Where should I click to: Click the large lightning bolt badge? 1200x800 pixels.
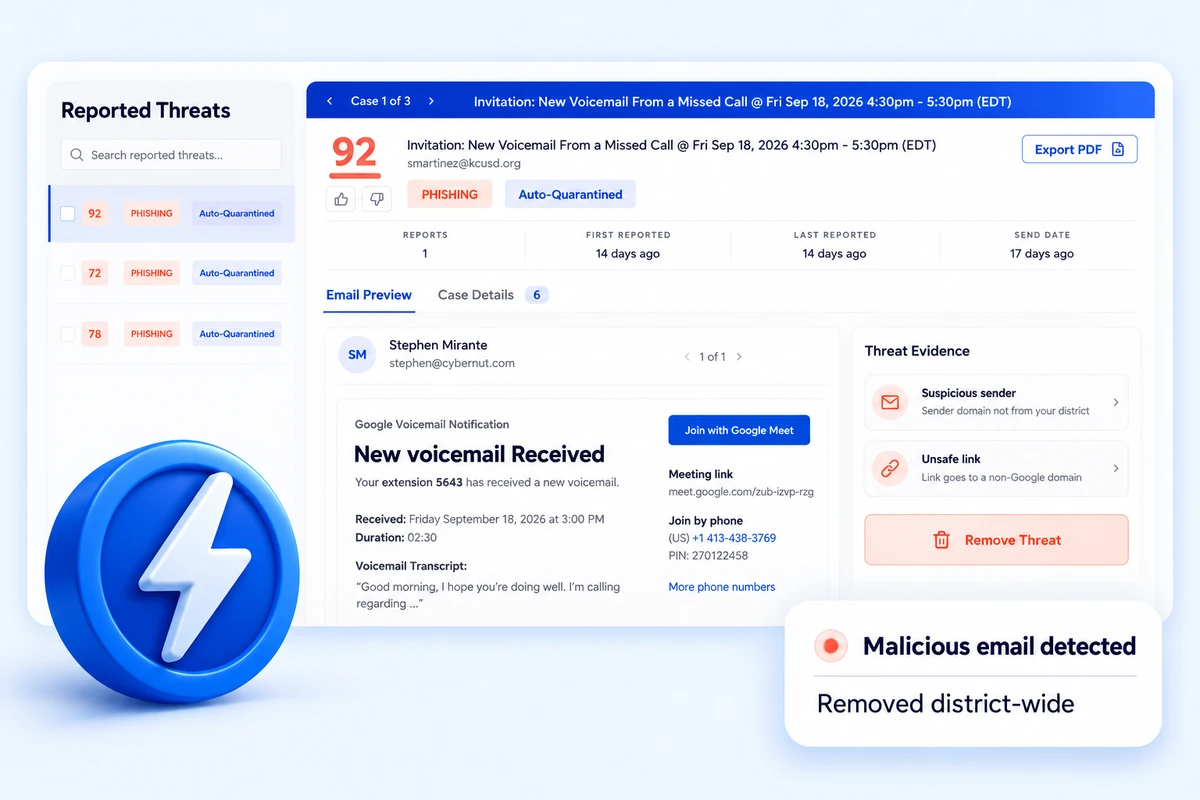[x=171, y=571]
